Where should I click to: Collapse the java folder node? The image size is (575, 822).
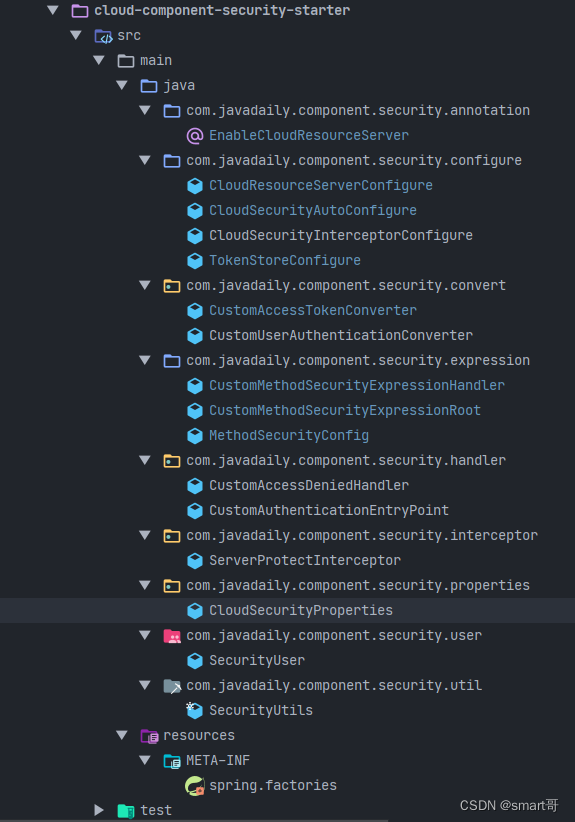coord(122,85)
